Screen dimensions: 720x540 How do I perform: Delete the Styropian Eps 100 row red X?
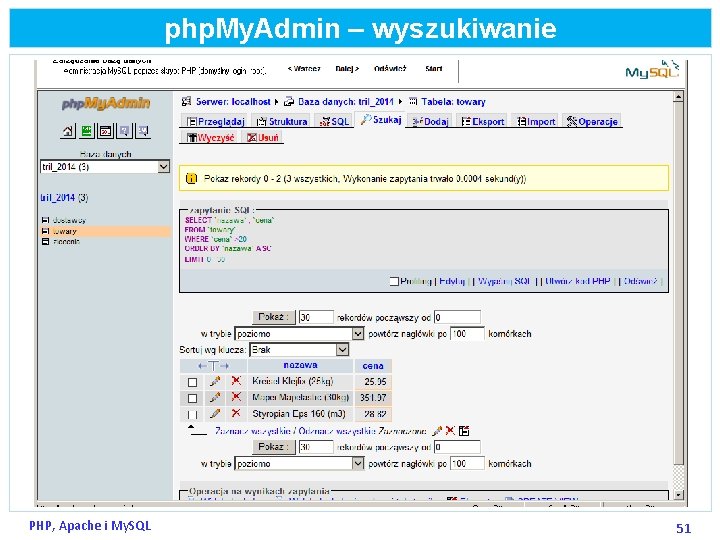(236, 413)
